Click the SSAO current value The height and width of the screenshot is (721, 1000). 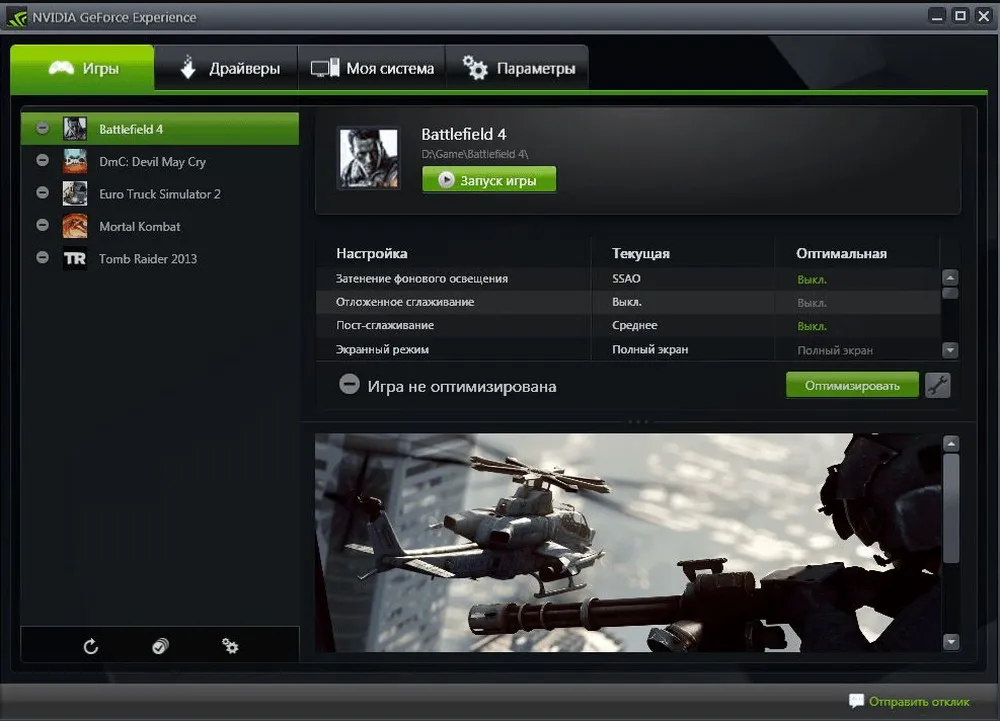[x=626, y=279]
